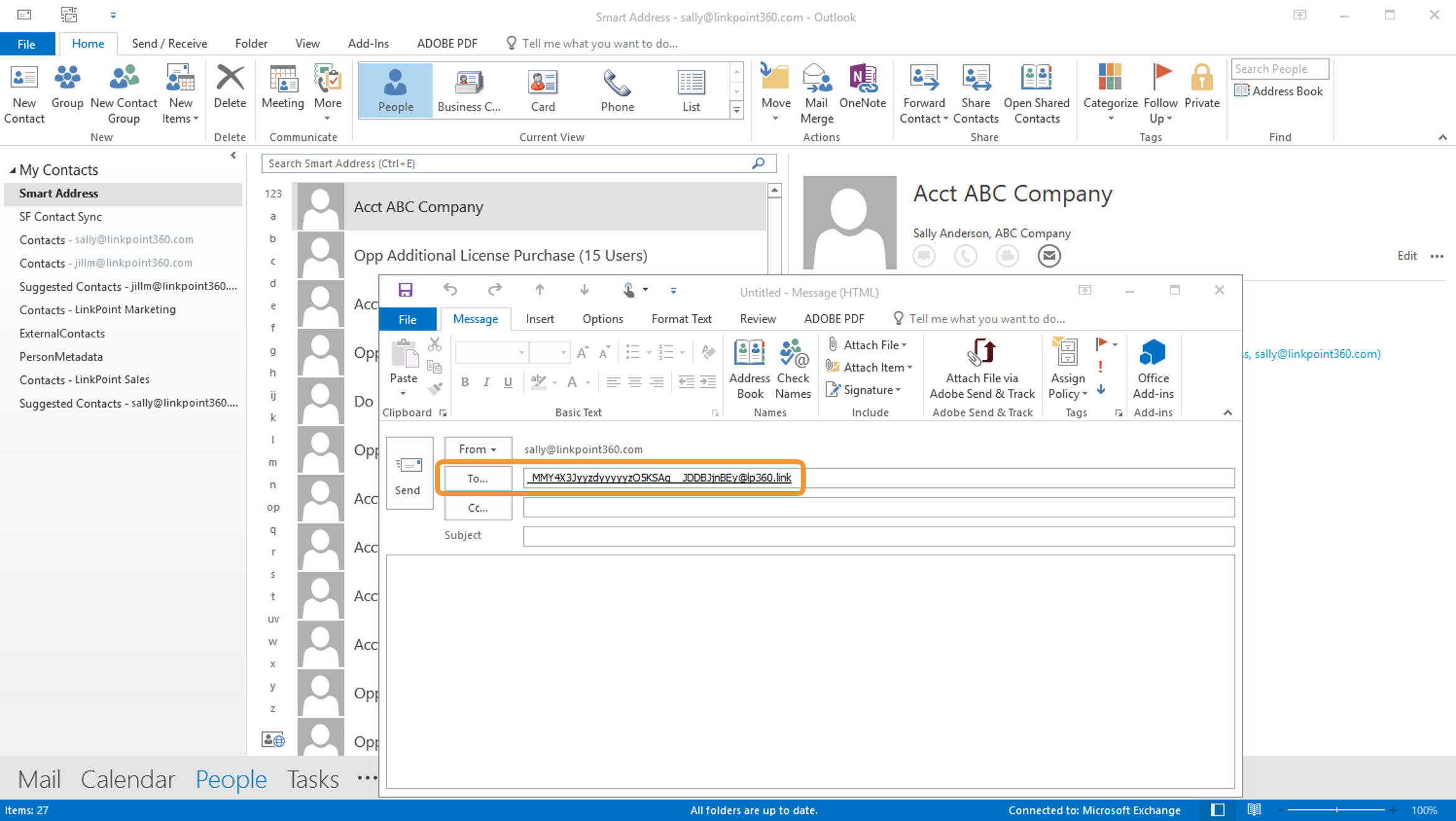This screenshot has width=1456, height=821.
Task: Toggle Underline formatting in message
Action: (508, 382)
